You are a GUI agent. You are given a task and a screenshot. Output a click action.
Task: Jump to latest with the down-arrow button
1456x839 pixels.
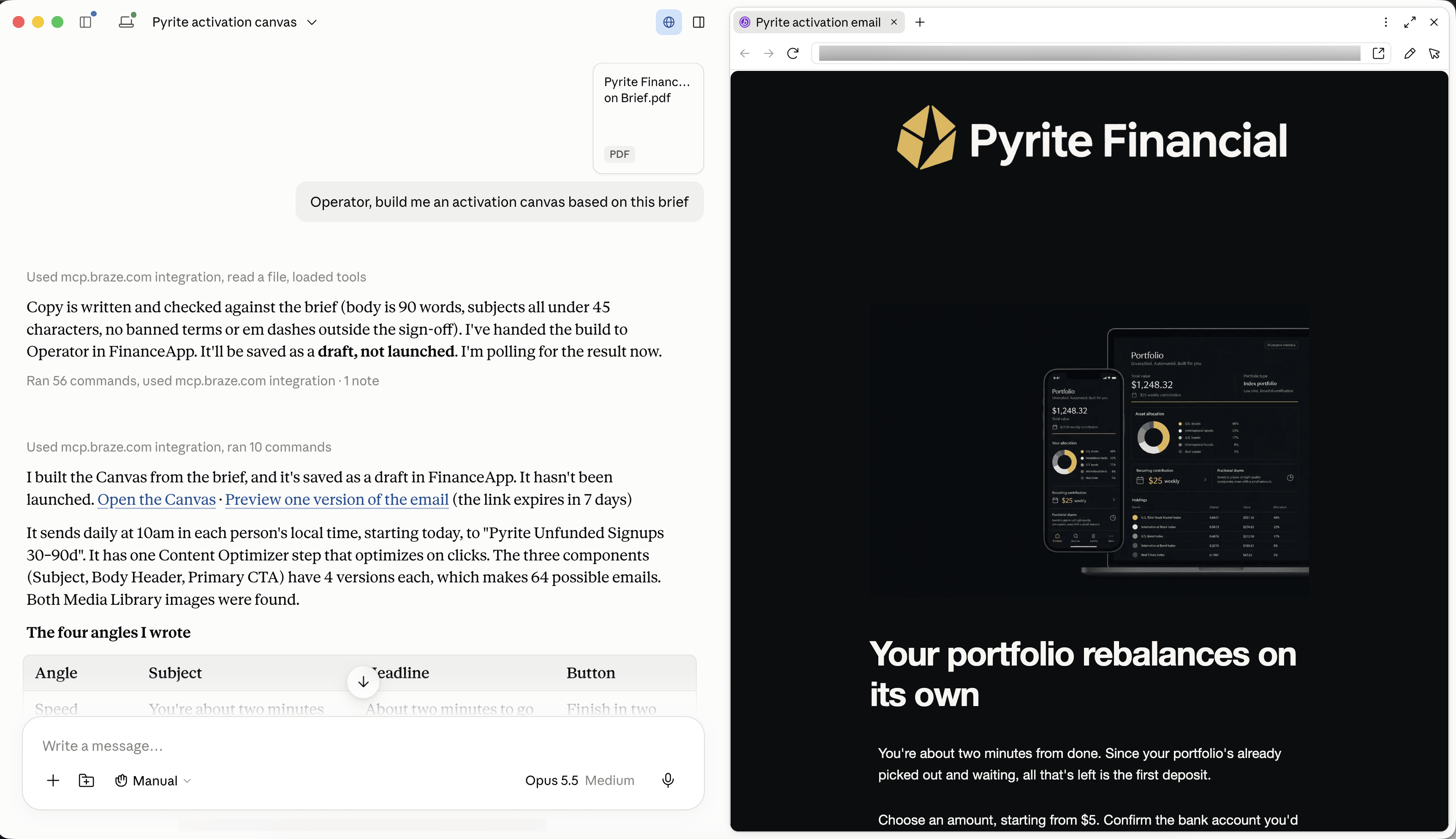(x=363, y=682)
